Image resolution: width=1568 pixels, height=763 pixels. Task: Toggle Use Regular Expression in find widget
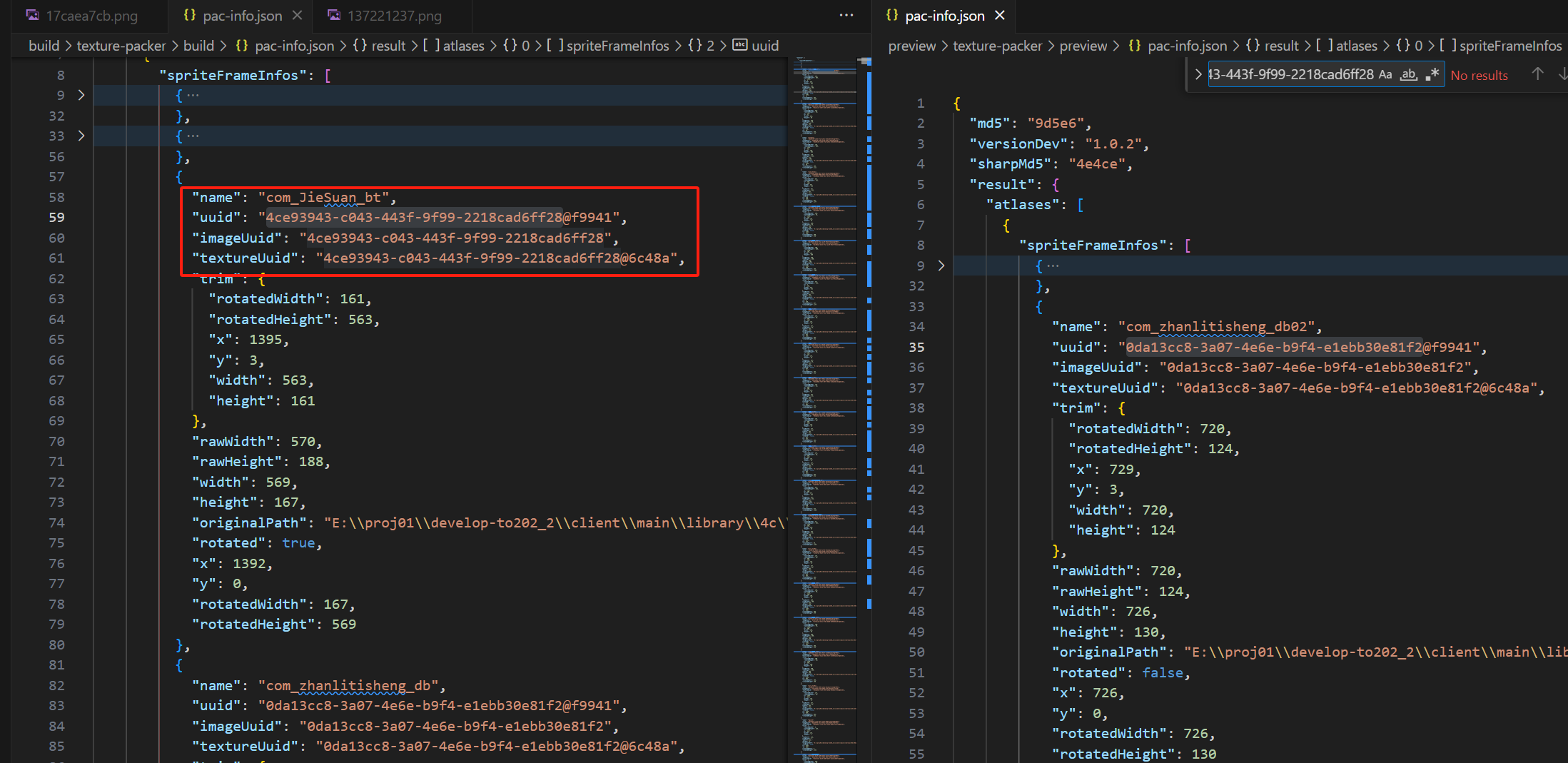point(1432,75)
